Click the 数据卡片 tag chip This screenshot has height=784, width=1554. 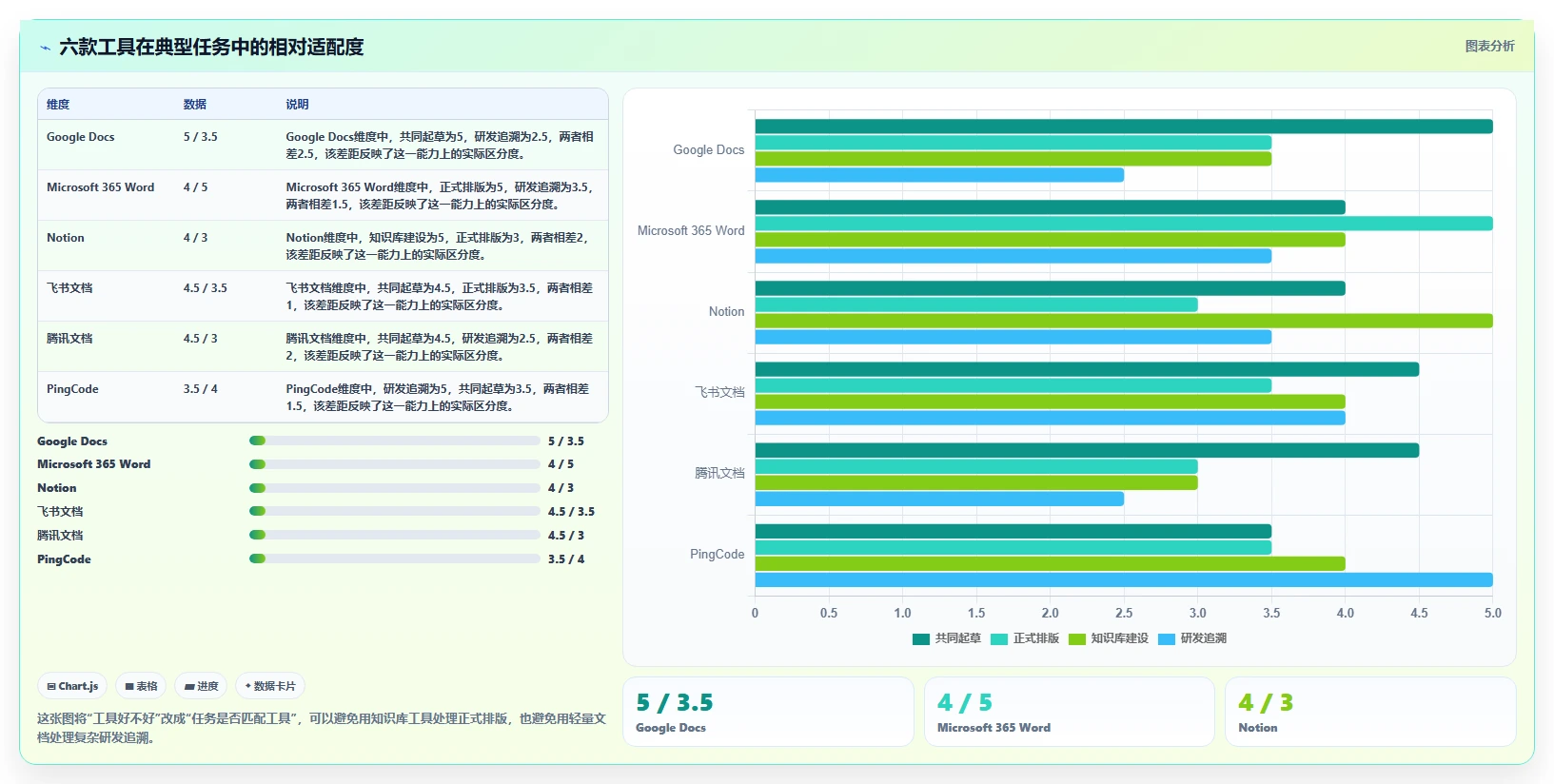pyautogui.click(x=270, y=686)
